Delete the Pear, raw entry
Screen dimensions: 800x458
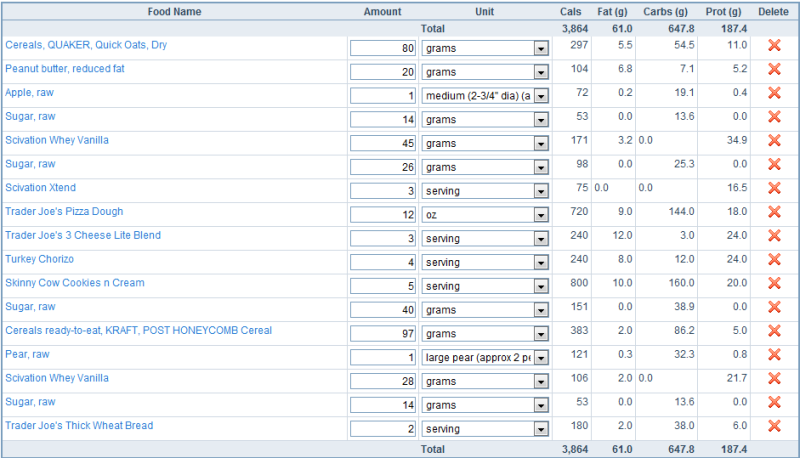tap(773, 355)
